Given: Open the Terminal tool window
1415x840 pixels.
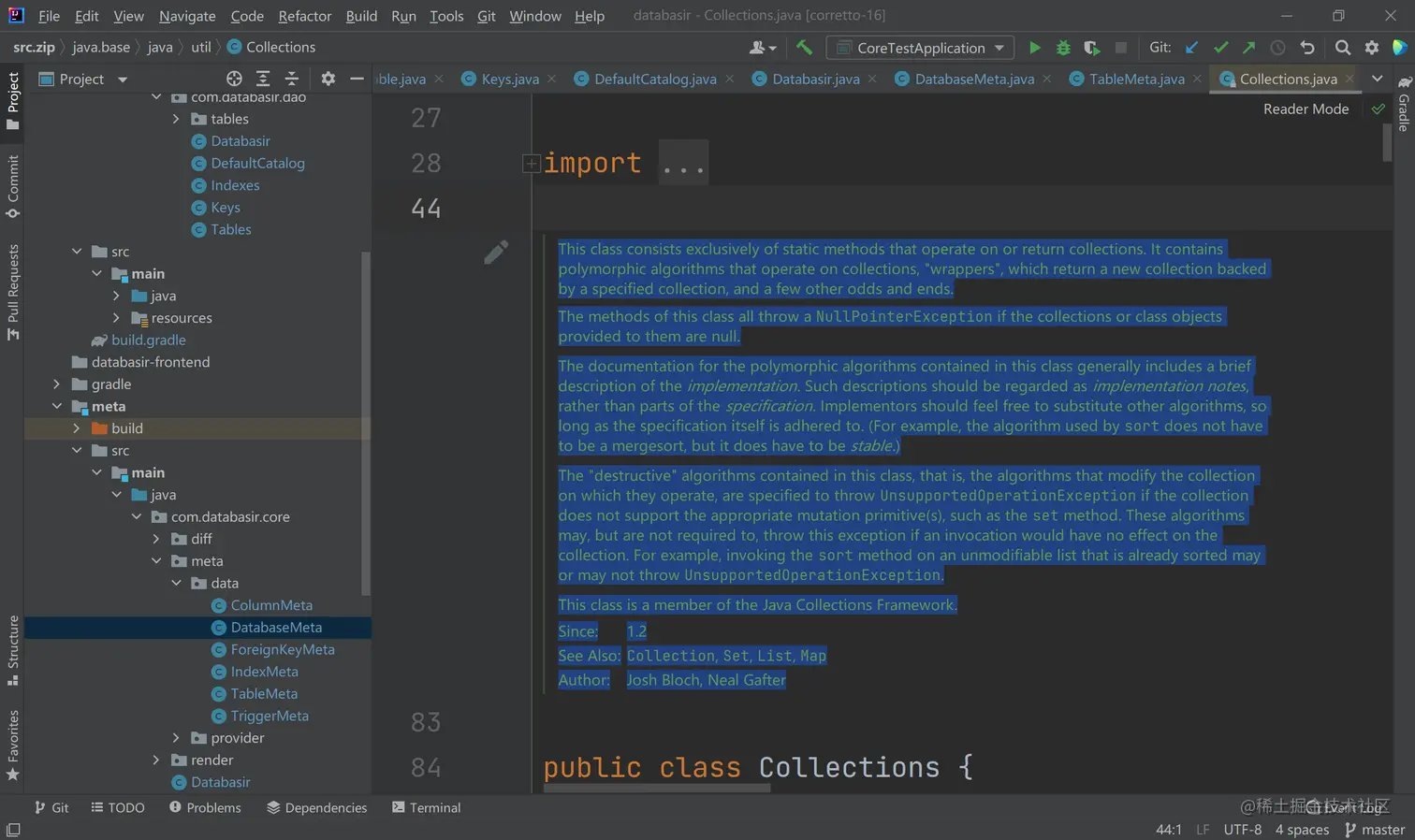Looking at the screenshot, I should [x=427, y=807].
